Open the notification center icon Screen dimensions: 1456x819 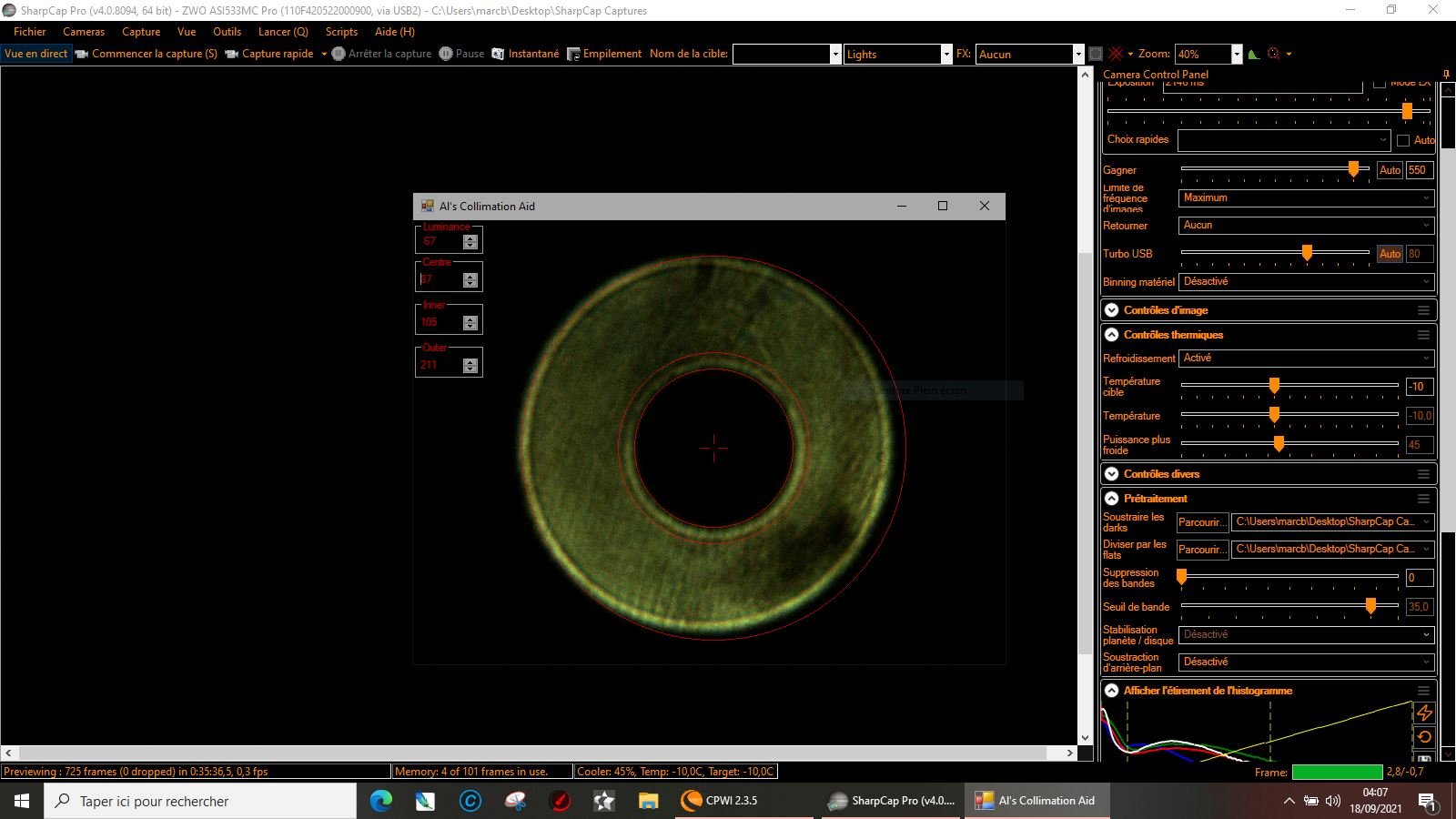tap(1428, 801)
